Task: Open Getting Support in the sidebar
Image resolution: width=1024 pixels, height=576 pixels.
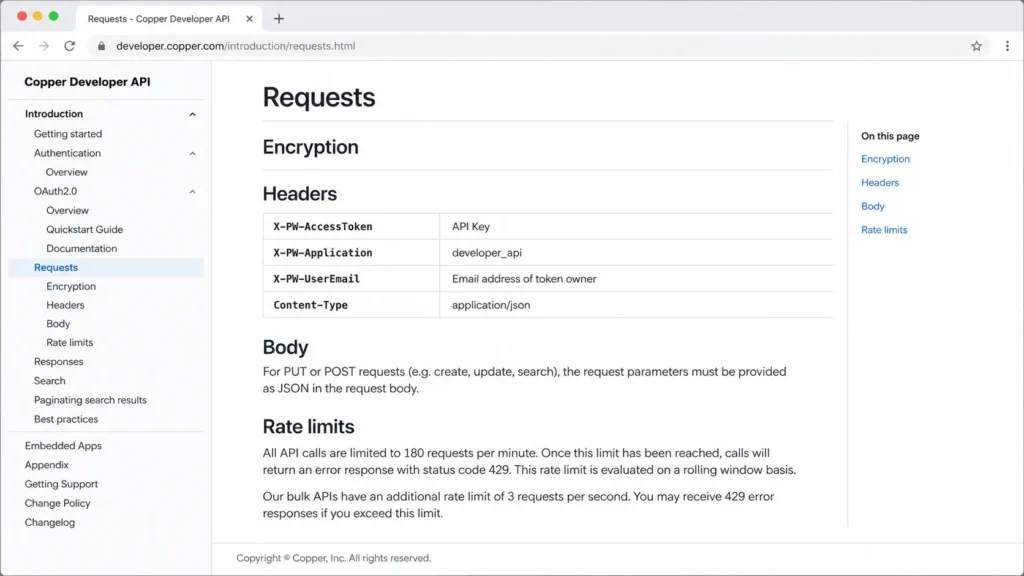Action: [61, 484]
